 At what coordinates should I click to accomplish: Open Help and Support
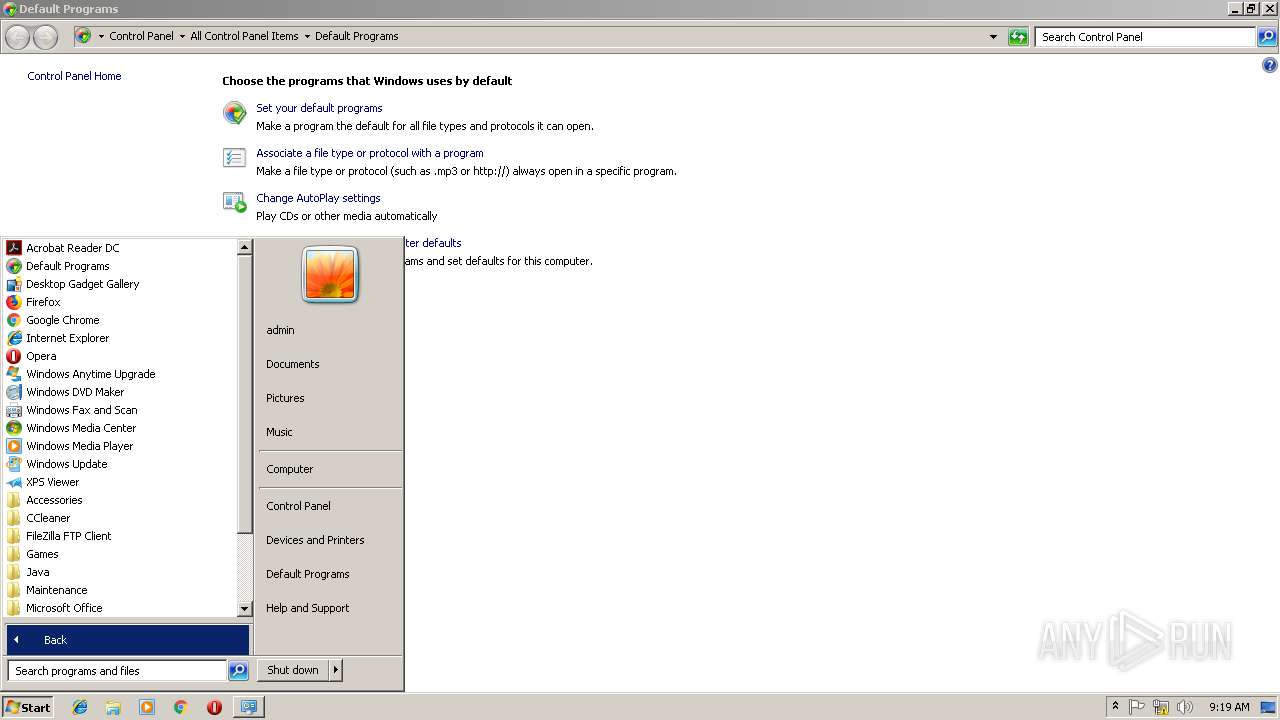click(x=308, y=608)
